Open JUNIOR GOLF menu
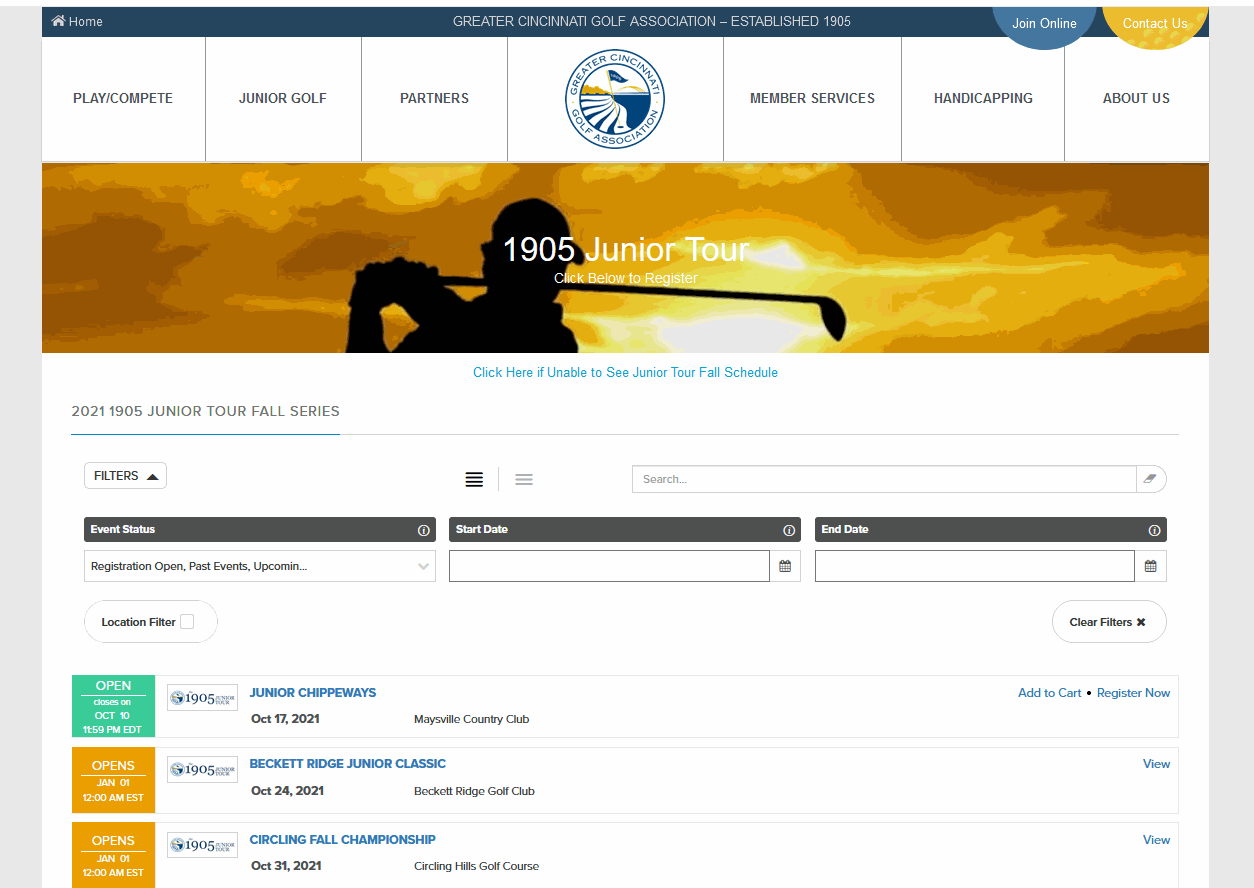 [283, 98]
